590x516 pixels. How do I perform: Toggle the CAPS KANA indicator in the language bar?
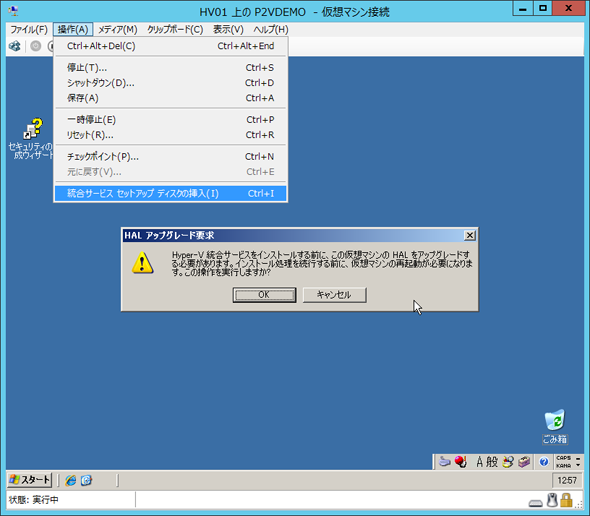pyautogui.click(x=564, y=462)
